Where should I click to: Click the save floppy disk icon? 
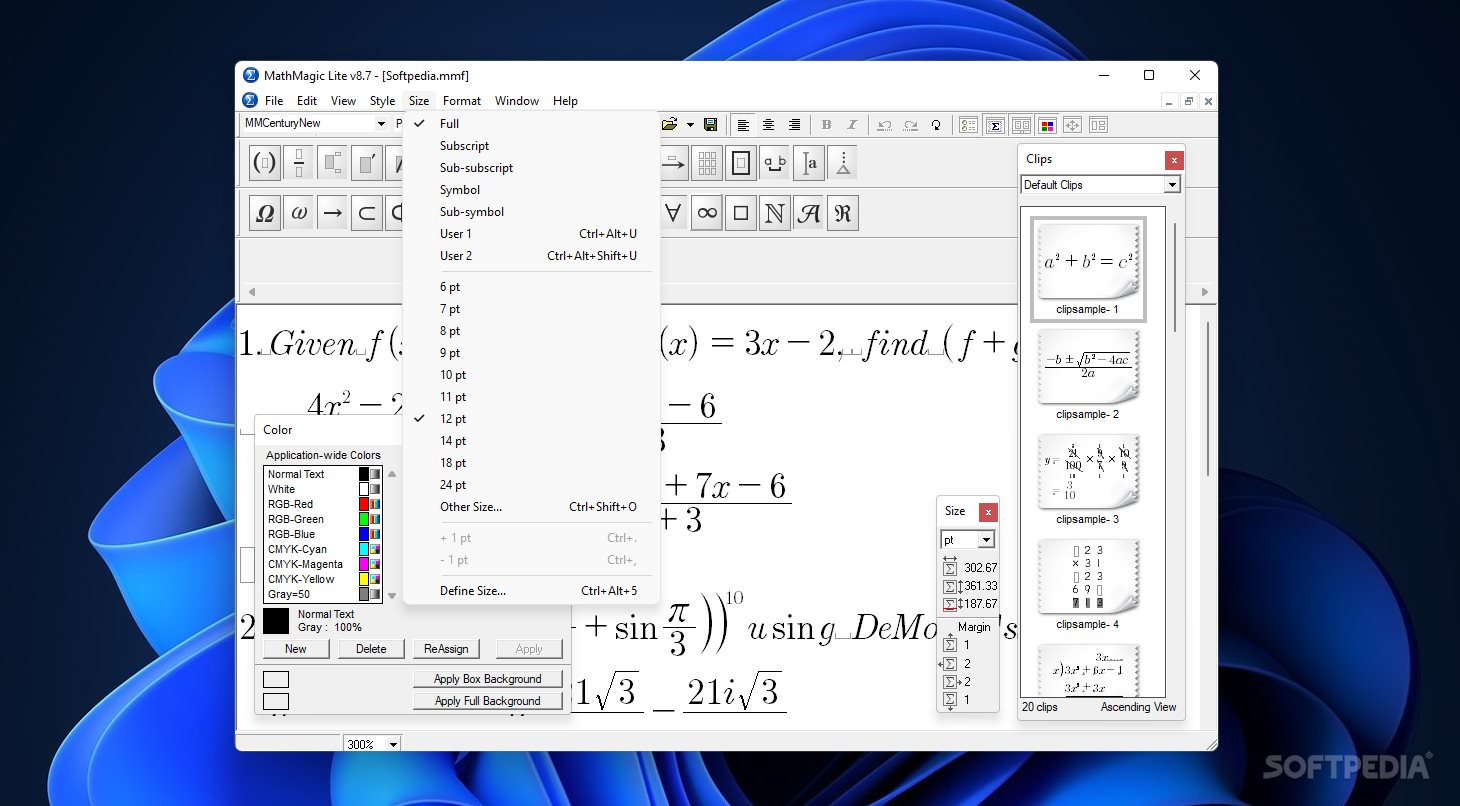click(x=710, y=125)
